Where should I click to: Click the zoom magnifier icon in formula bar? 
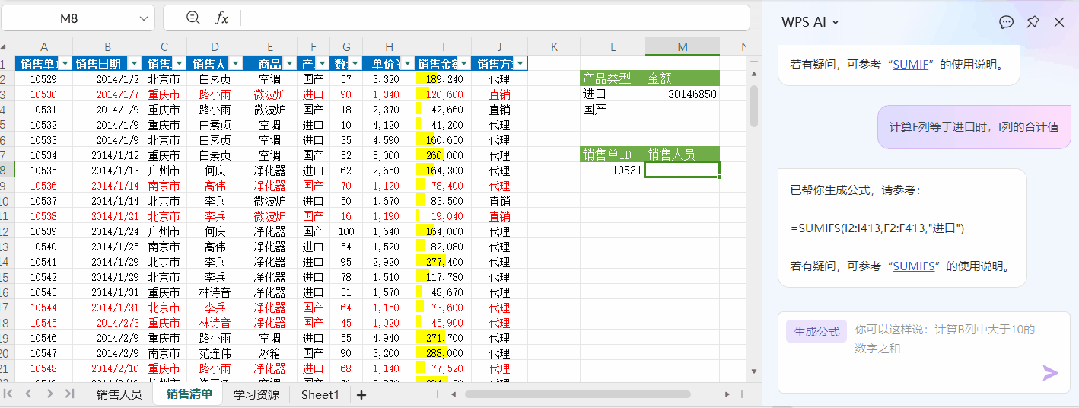(x=193, y=19)
